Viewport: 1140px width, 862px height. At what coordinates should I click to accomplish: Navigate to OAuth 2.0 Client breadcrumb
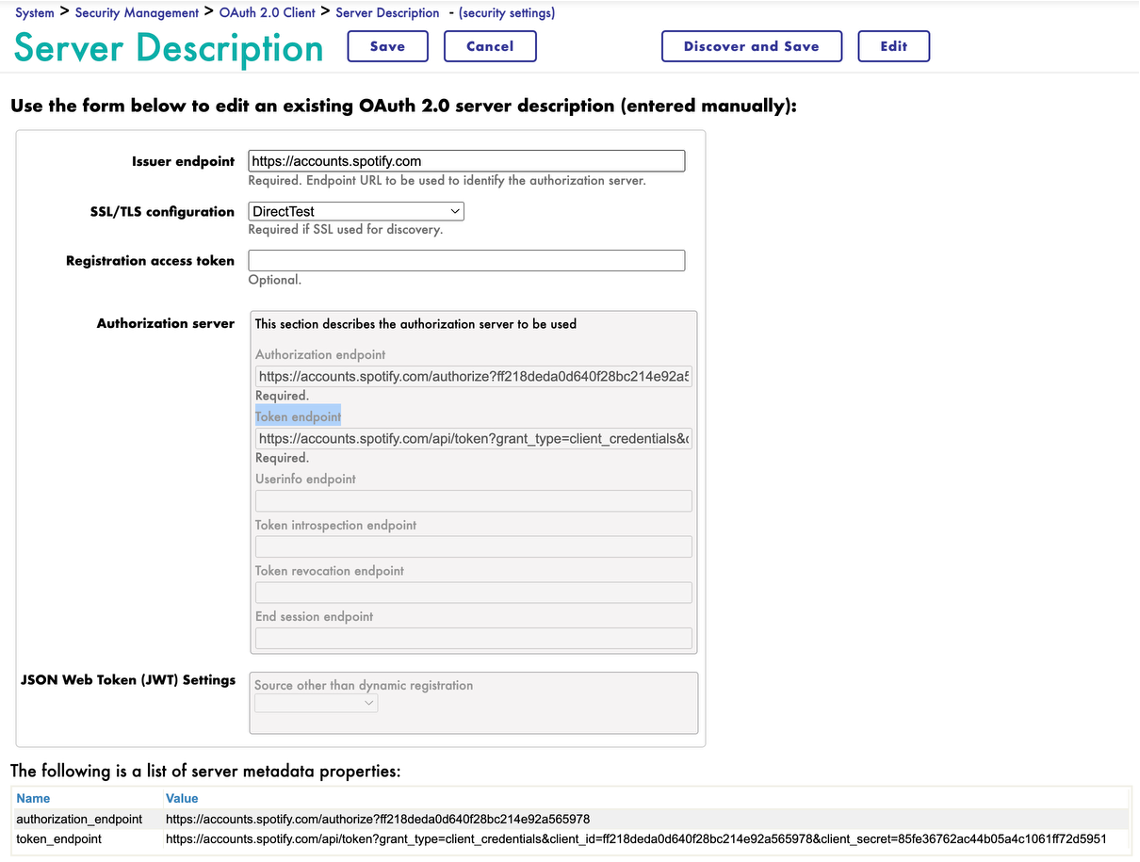pyautogui.click(x=267, y=13)
